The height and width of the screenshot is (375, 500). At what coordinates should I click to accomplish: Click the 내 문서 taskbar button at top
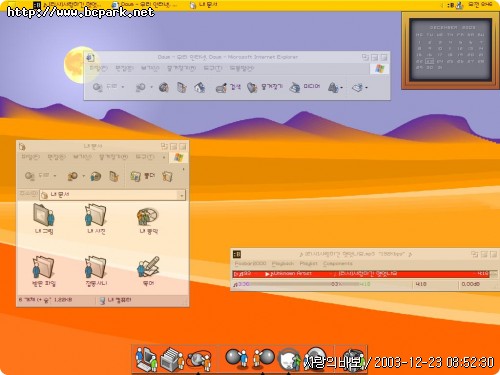click(x=203, y=4)
